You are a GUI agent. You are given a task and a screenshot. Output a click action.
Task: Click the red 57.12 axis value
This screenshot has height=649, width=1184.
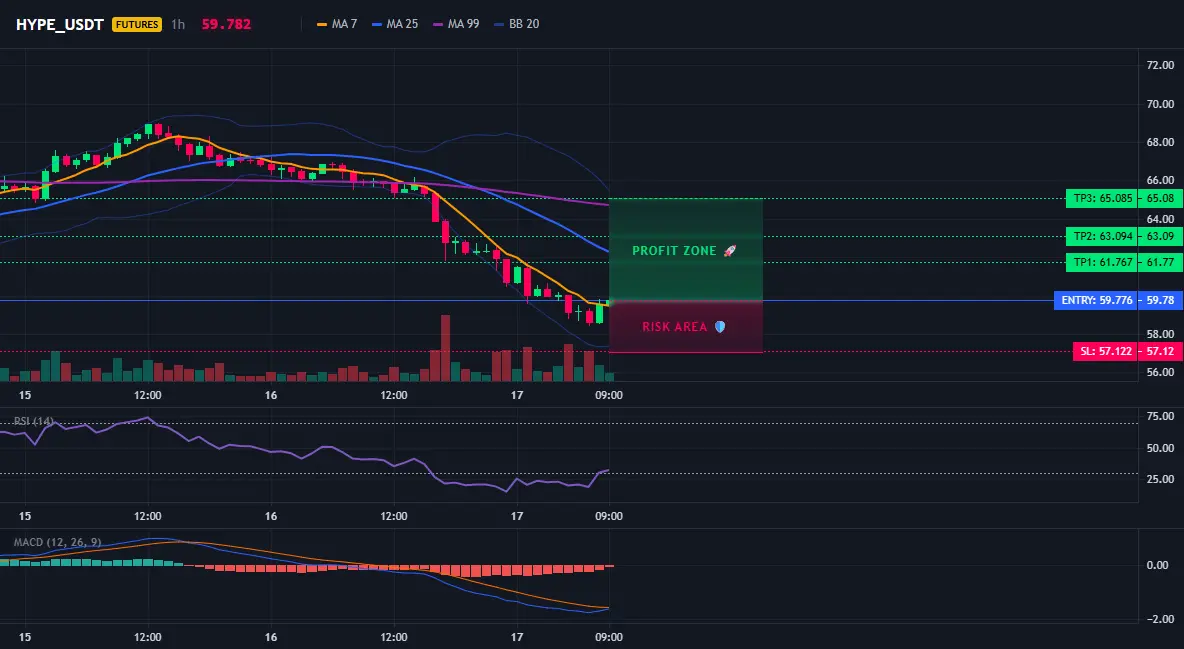click(1161, 352)
